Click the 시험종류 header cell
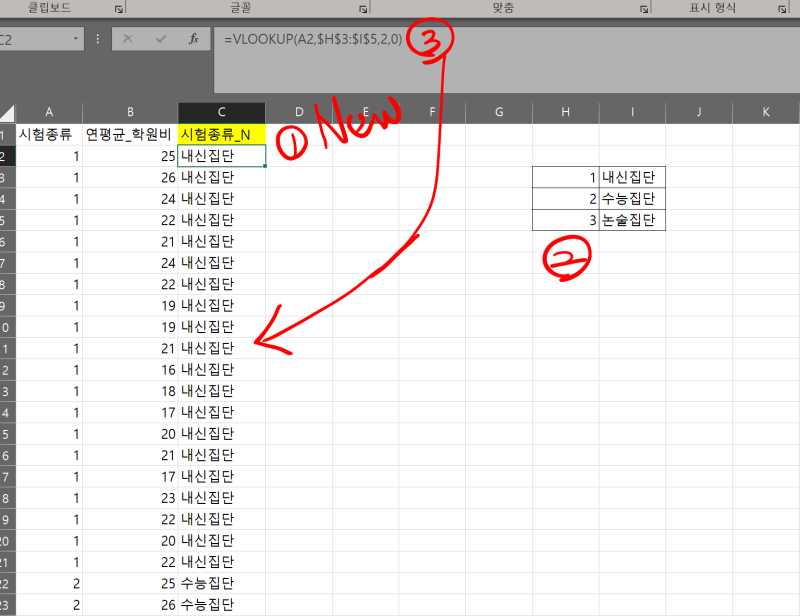 click(49, 134)
